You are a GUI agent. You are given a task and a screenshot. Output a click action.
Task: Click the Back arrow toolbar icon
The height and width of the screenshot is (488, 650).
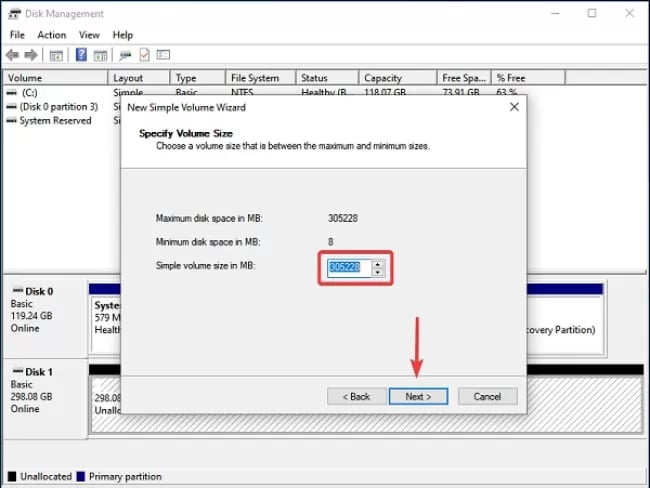12,55
